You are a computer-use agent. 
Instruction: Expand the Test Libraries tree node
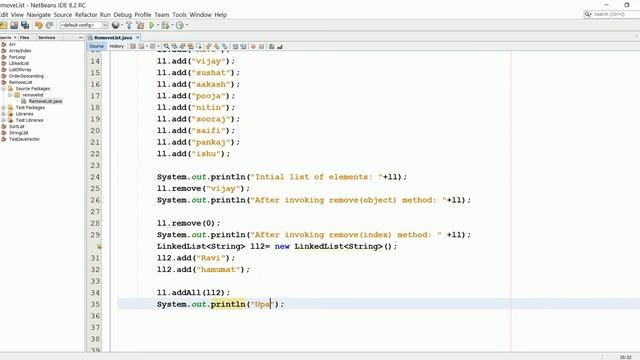[4, 120]
